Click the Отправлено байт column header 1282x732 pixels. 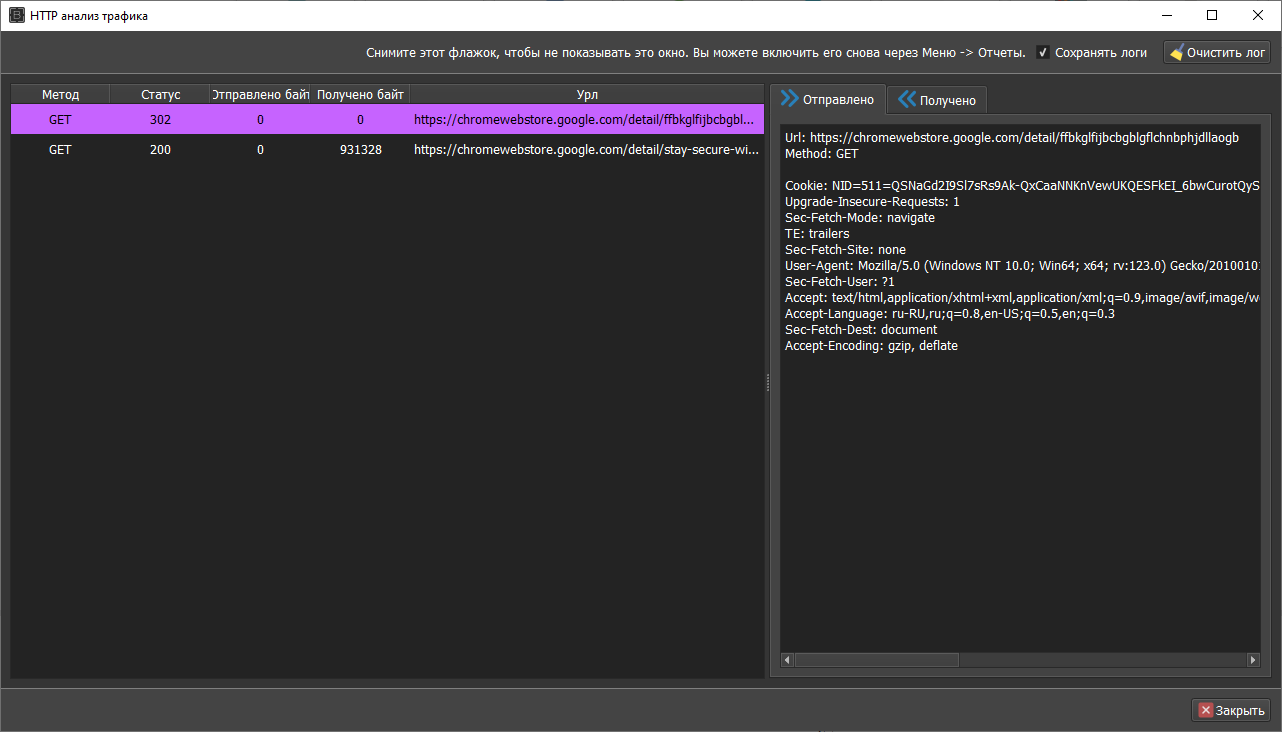pos(260,95)
